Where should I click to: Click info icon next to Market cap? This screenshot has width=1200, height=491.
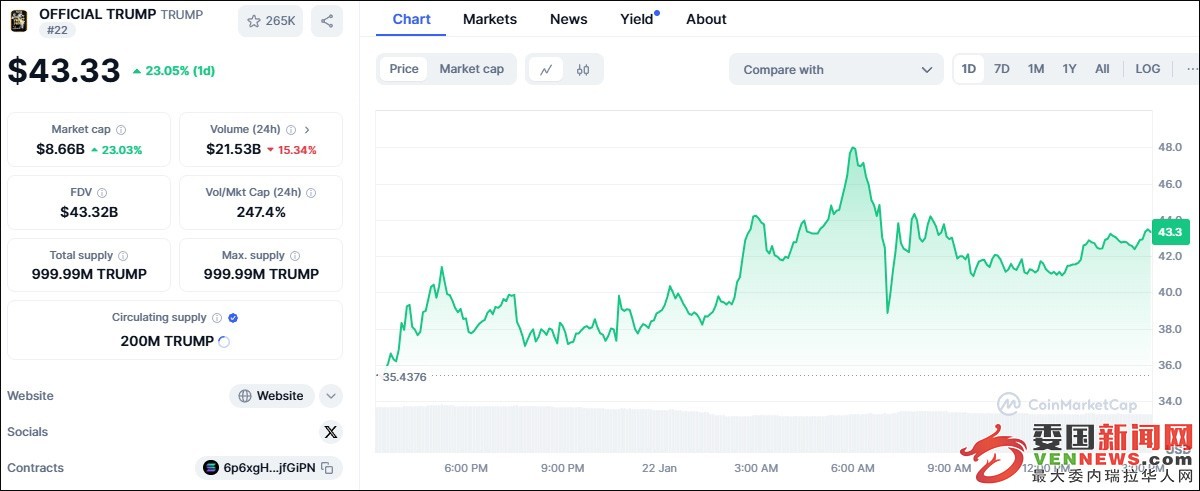[x=121, y=130]
